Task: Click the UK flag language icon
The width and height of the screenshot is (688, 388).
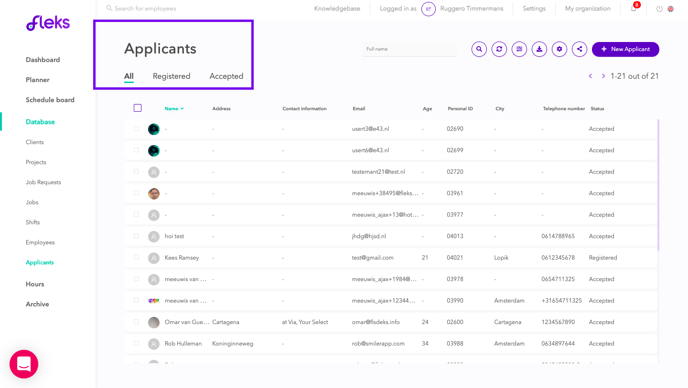Action: coord(670,9)
